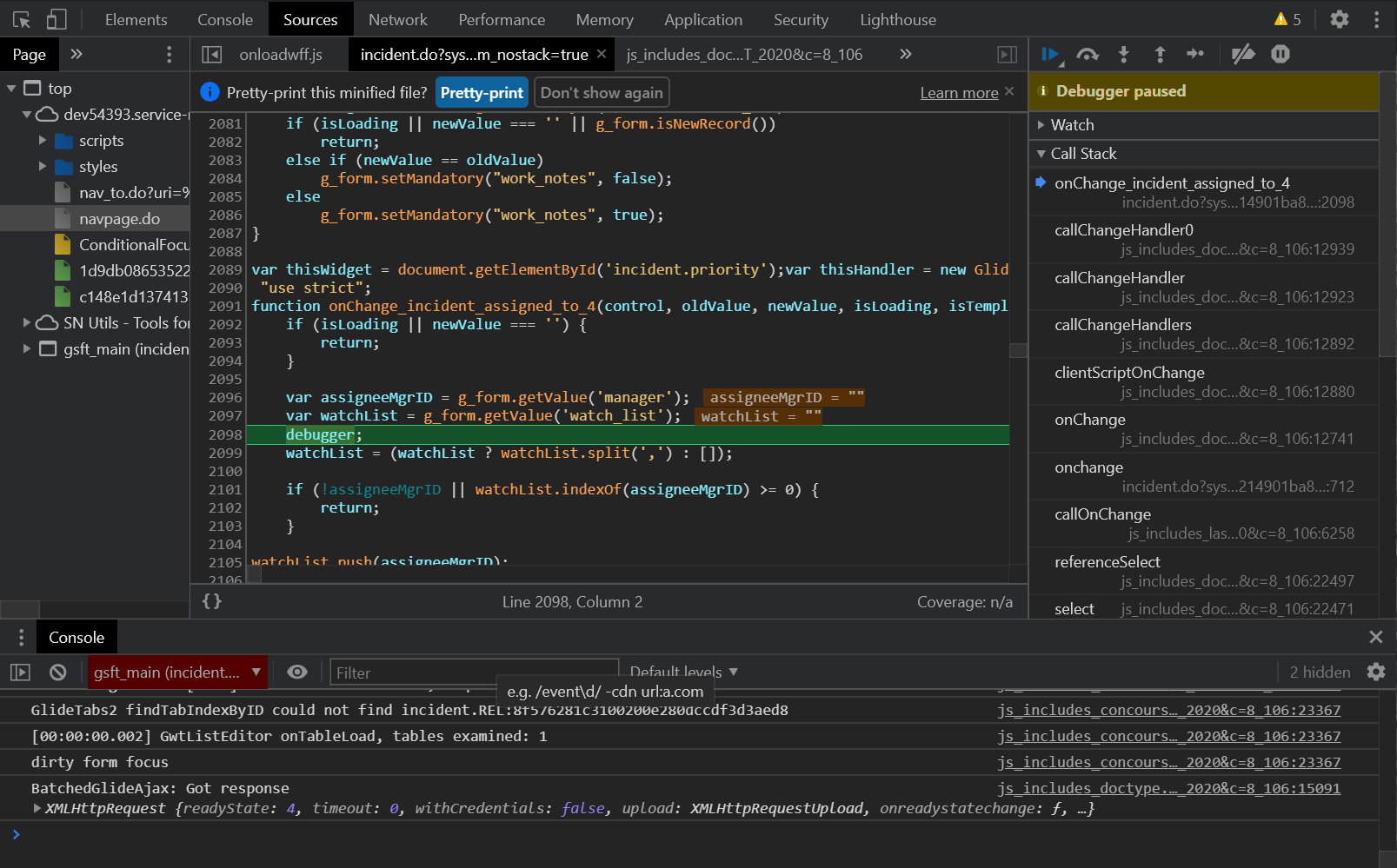Viewport: 1397px width, 868px height.
Task: Click the curly braces format icon
Action: pos(212,601)
